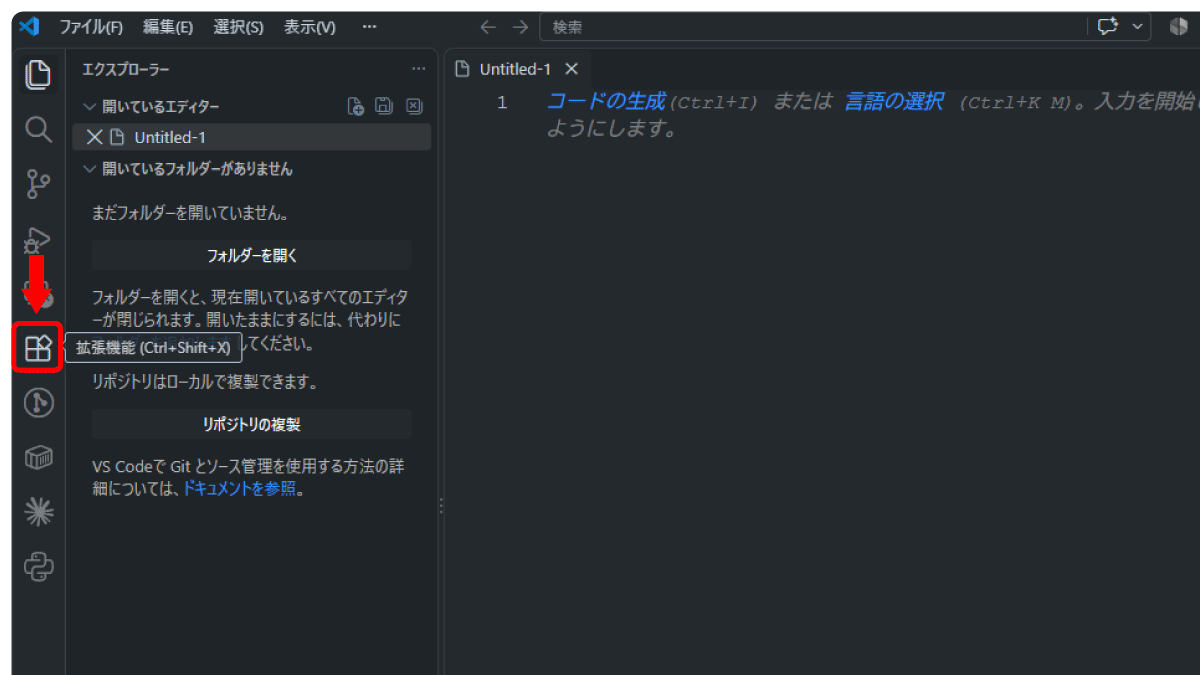Click the エクスプローラー panel title
The height and width of the screenshot is (675, 1200).
point(126,69)
